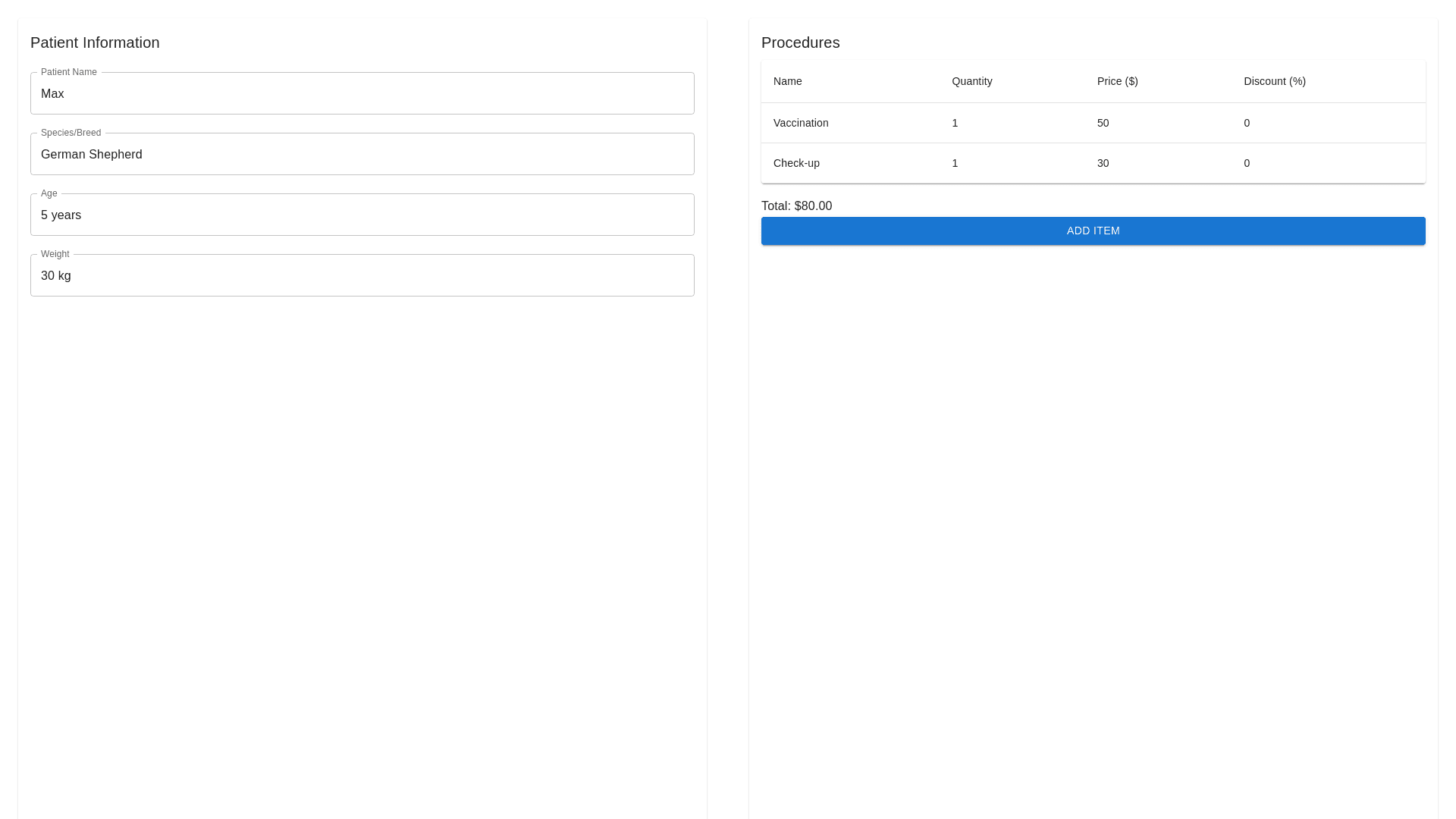The height and width of the screenshot is (819, 1456).
Task: Click the Patient Information heading
Action: tap(95, 42)
